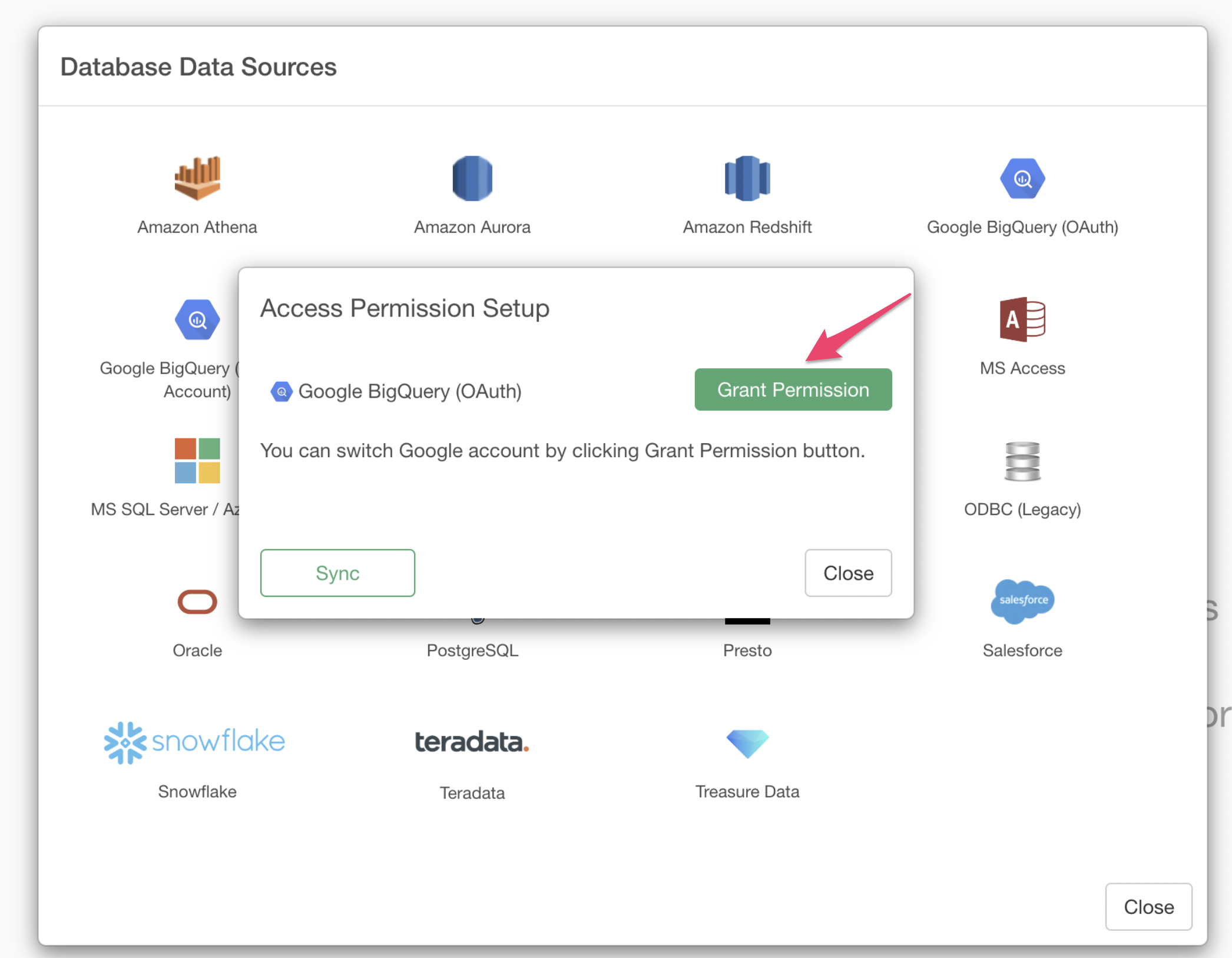Click the BigQuery icon inside permission dialog
Image resolution: width=1232 pixels, height=958 pixels.
pyautogui.click(x=281, y=391)
